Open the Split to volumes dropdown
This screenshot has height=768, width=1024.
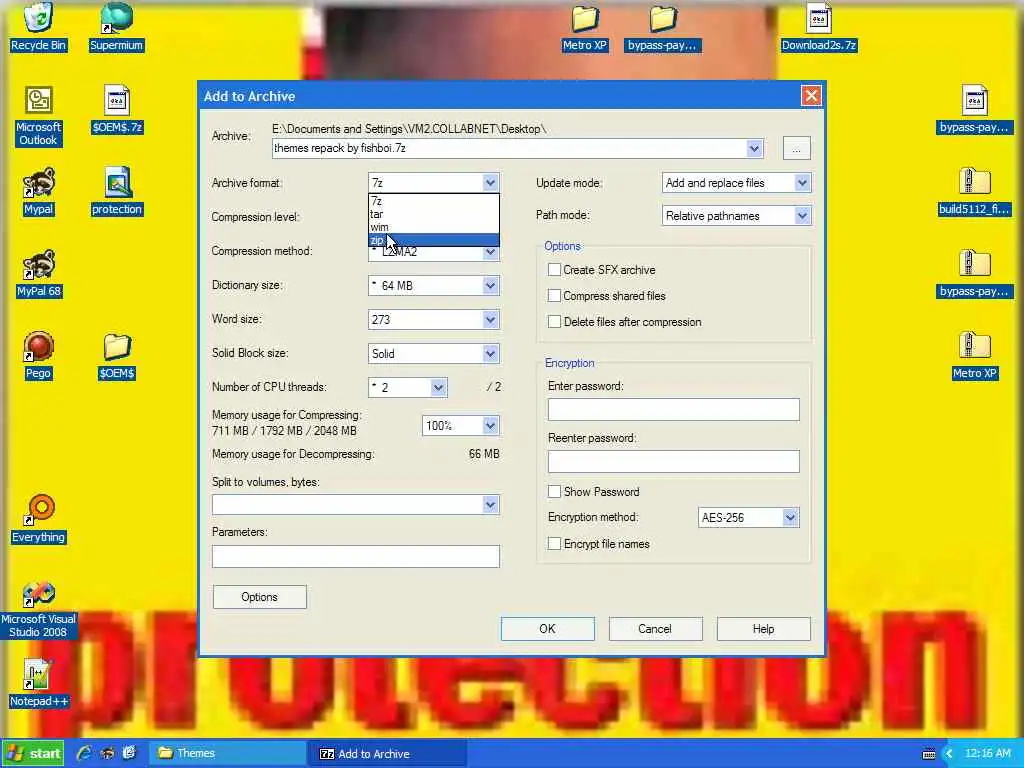click(x=490, y=504)
